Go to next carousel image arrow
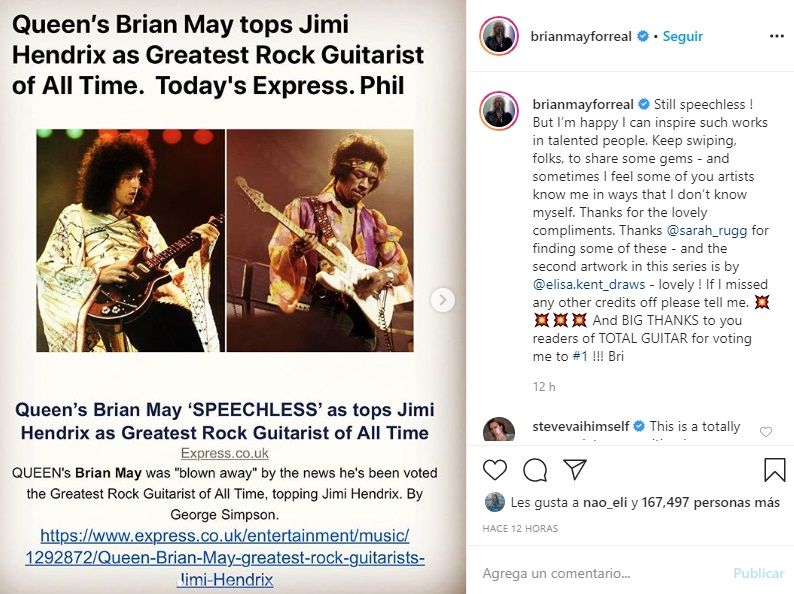The image size is (794, 594). click(443, 299)
